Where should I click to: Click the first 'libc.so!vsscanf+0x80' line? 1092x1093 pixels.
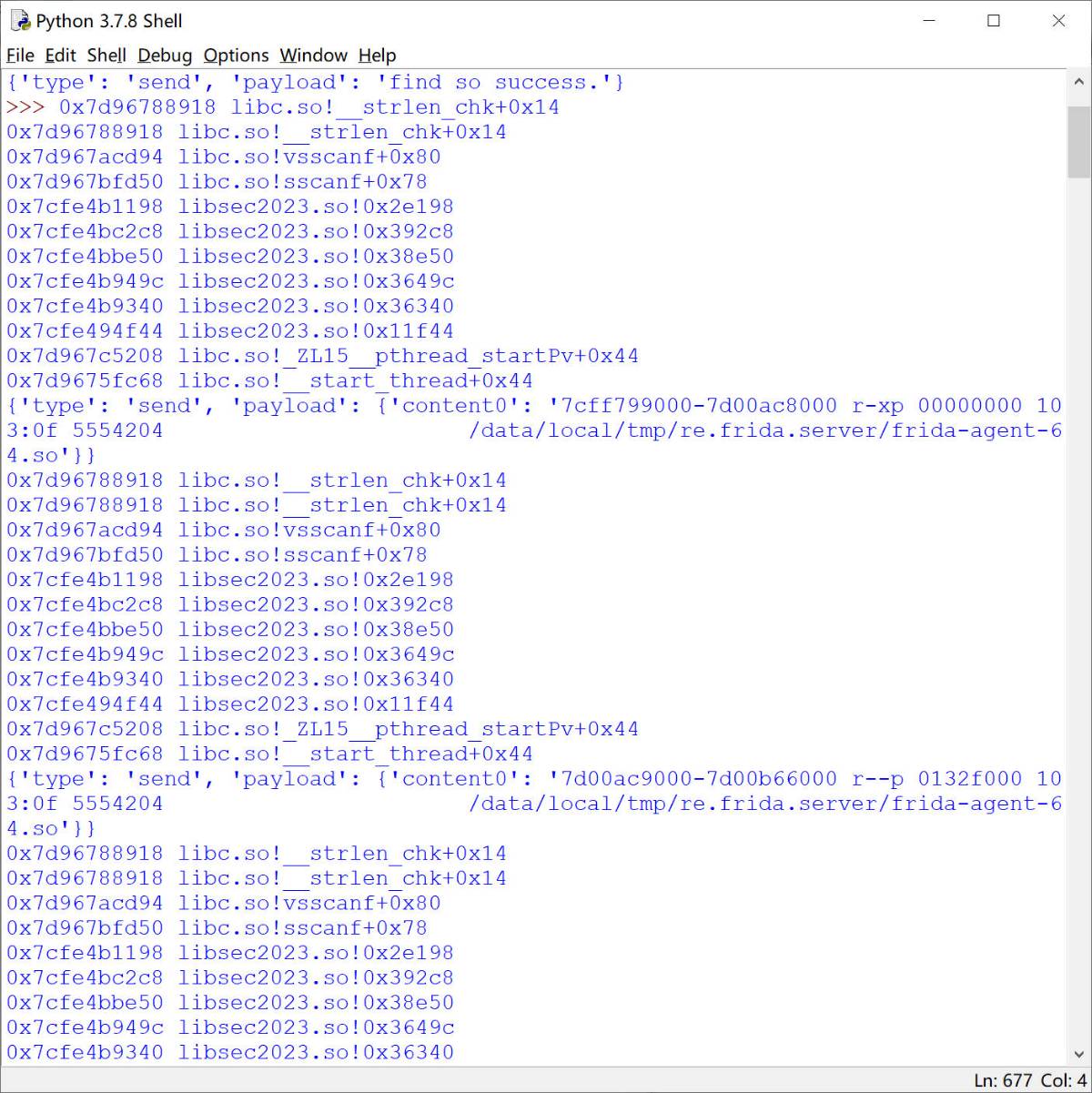click(x=223, y=157)
